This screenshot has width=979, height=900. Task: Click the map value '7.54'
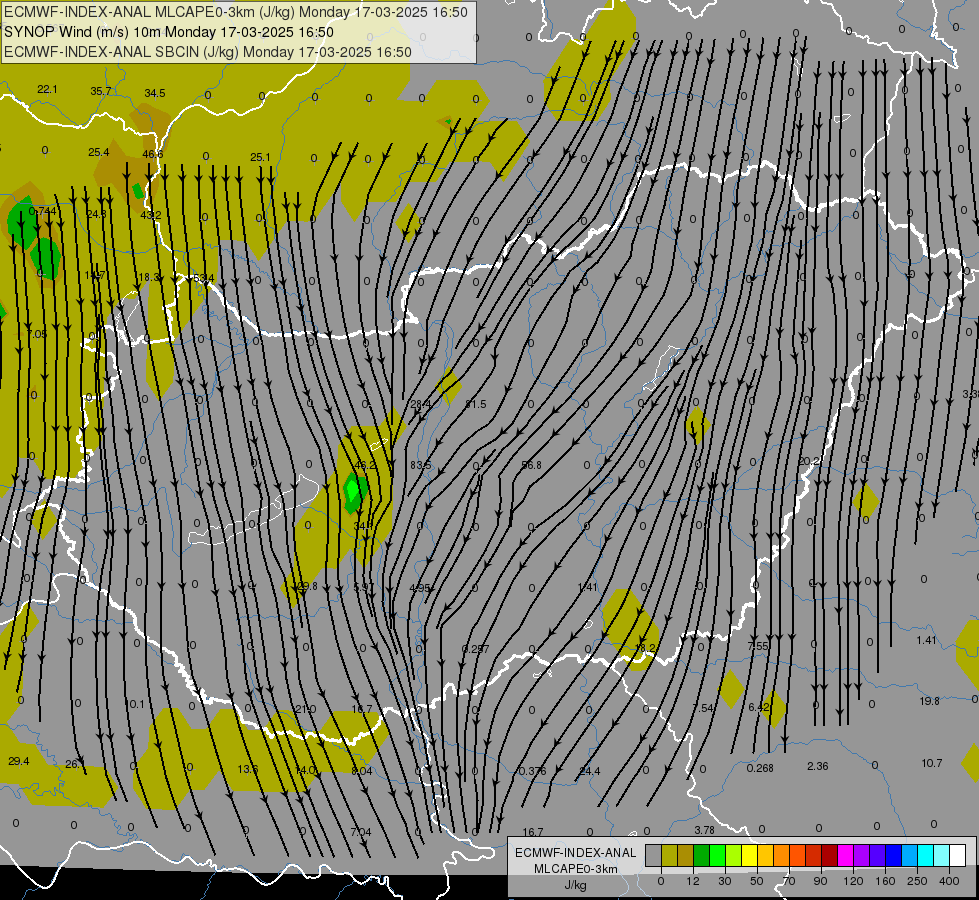703,708
